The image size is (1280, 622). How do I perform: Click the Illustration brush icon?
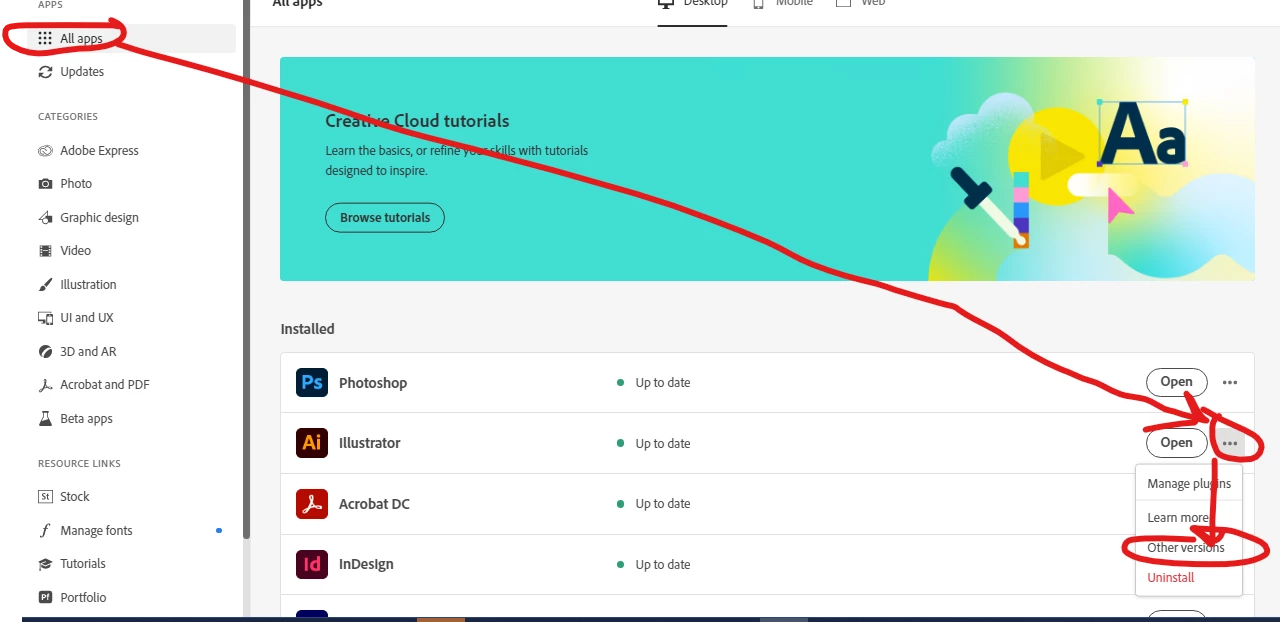coord(45,285)
